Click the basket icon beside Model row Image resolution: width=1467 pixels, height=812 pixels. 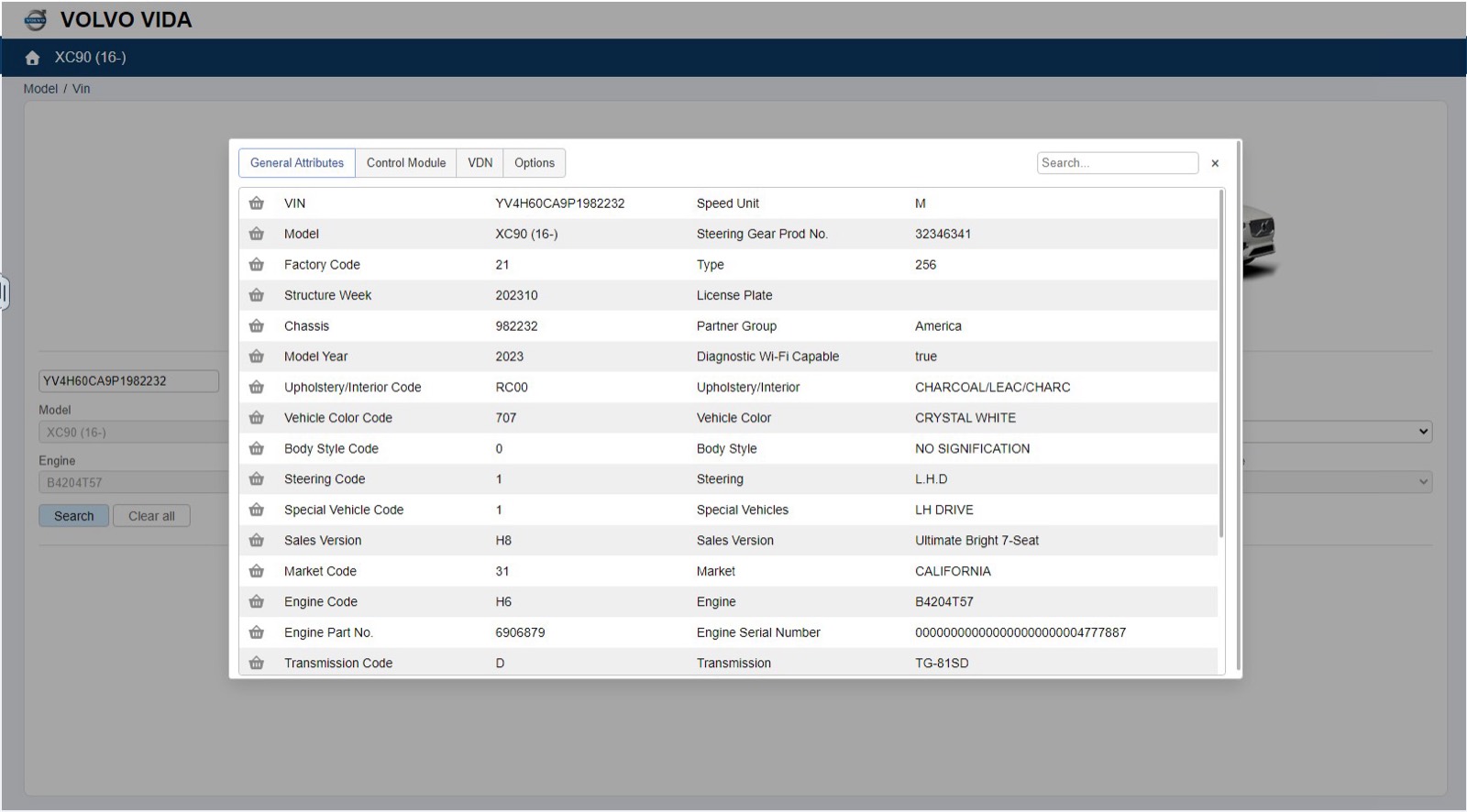coord(257,234)
